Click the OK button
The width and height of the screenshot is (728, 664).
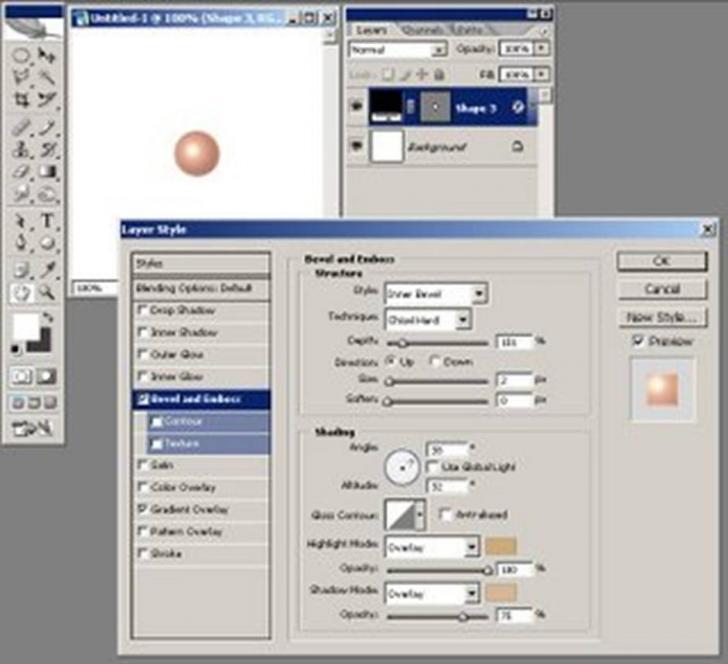[662, 261]
